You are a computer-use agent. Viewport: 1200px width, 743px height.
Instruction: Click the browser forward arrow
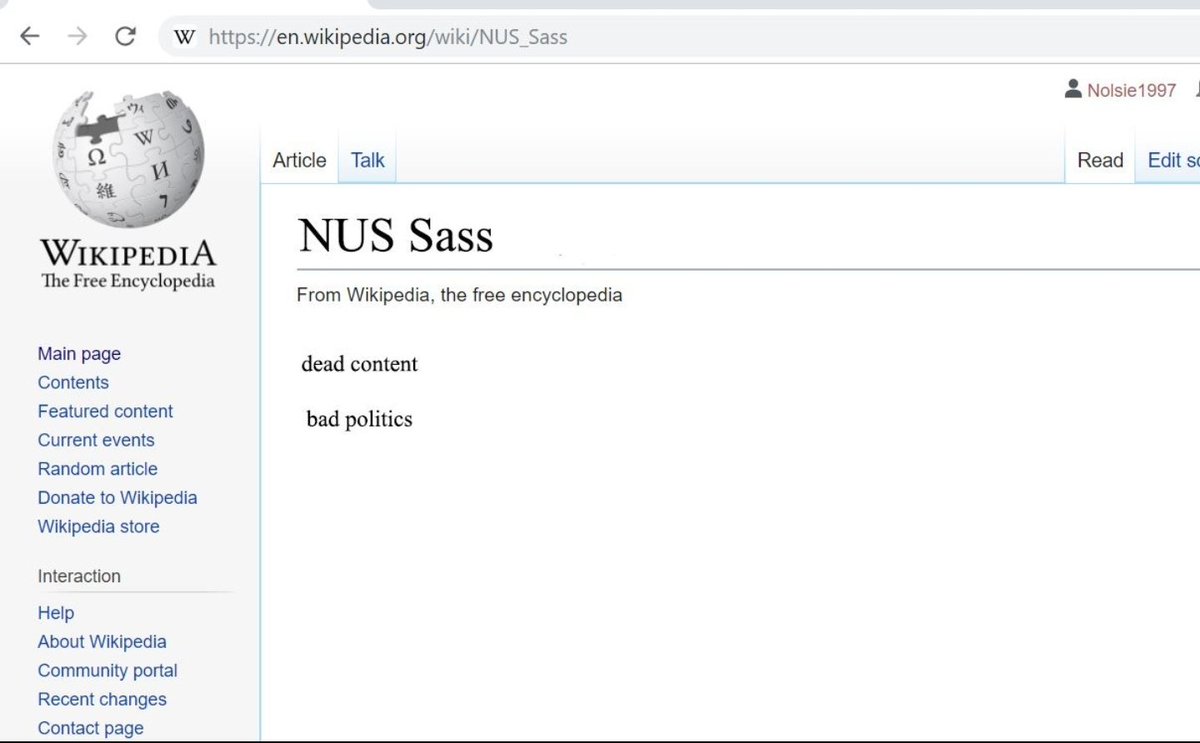tap(77, 36)
